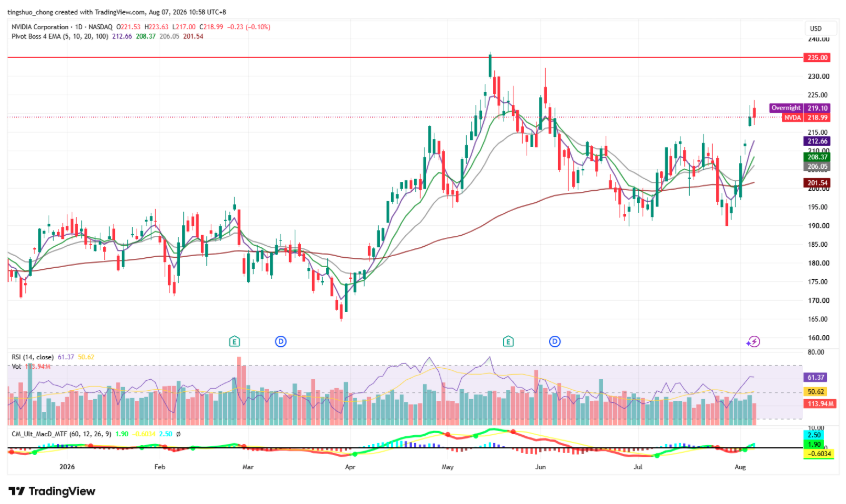Click the Mar label on time axis
Screen dimensions: 846x504
pos(248,467)
